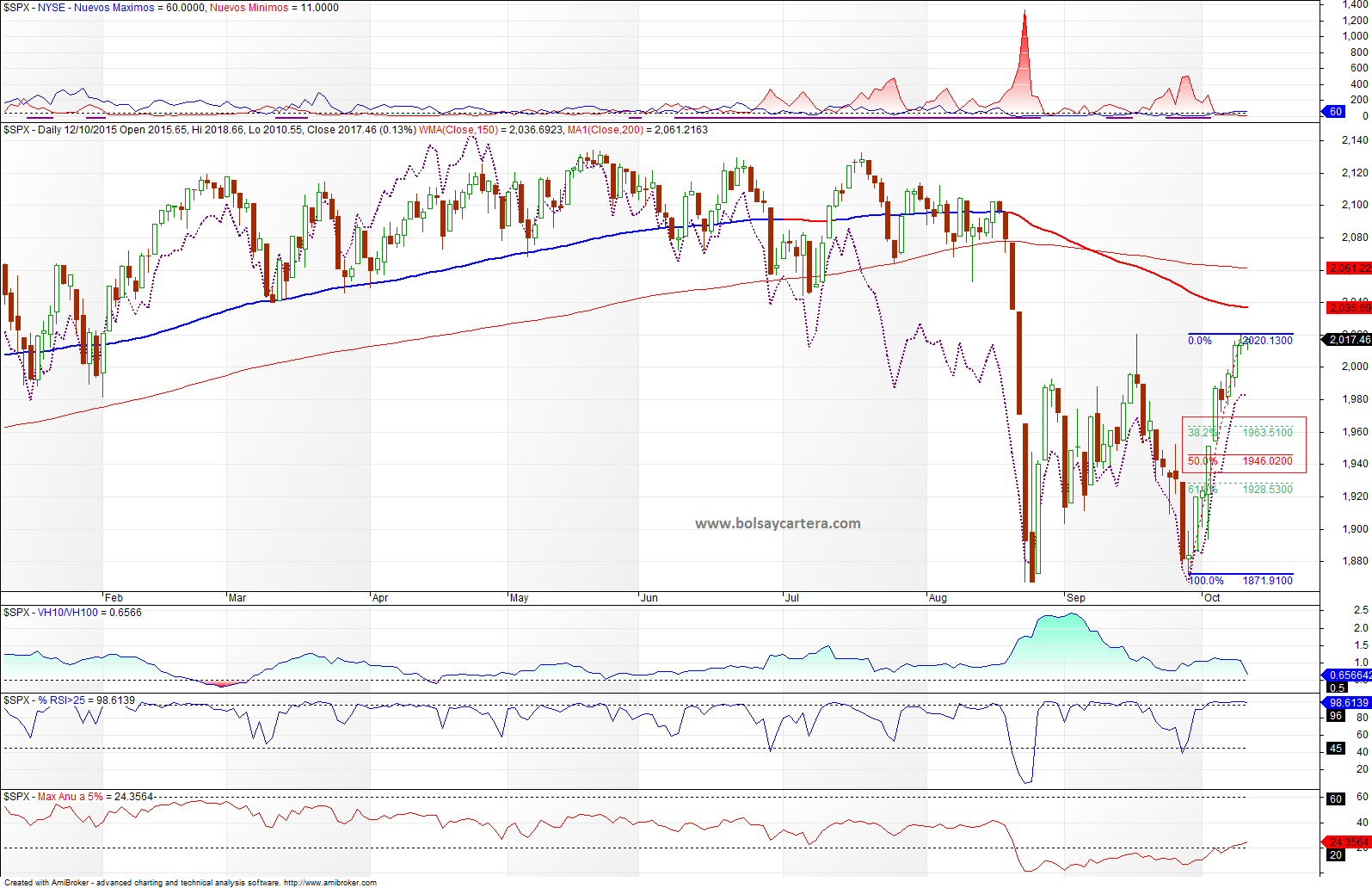Click the 'MA1(Close,200)' indicator label

tap(606, 130)
